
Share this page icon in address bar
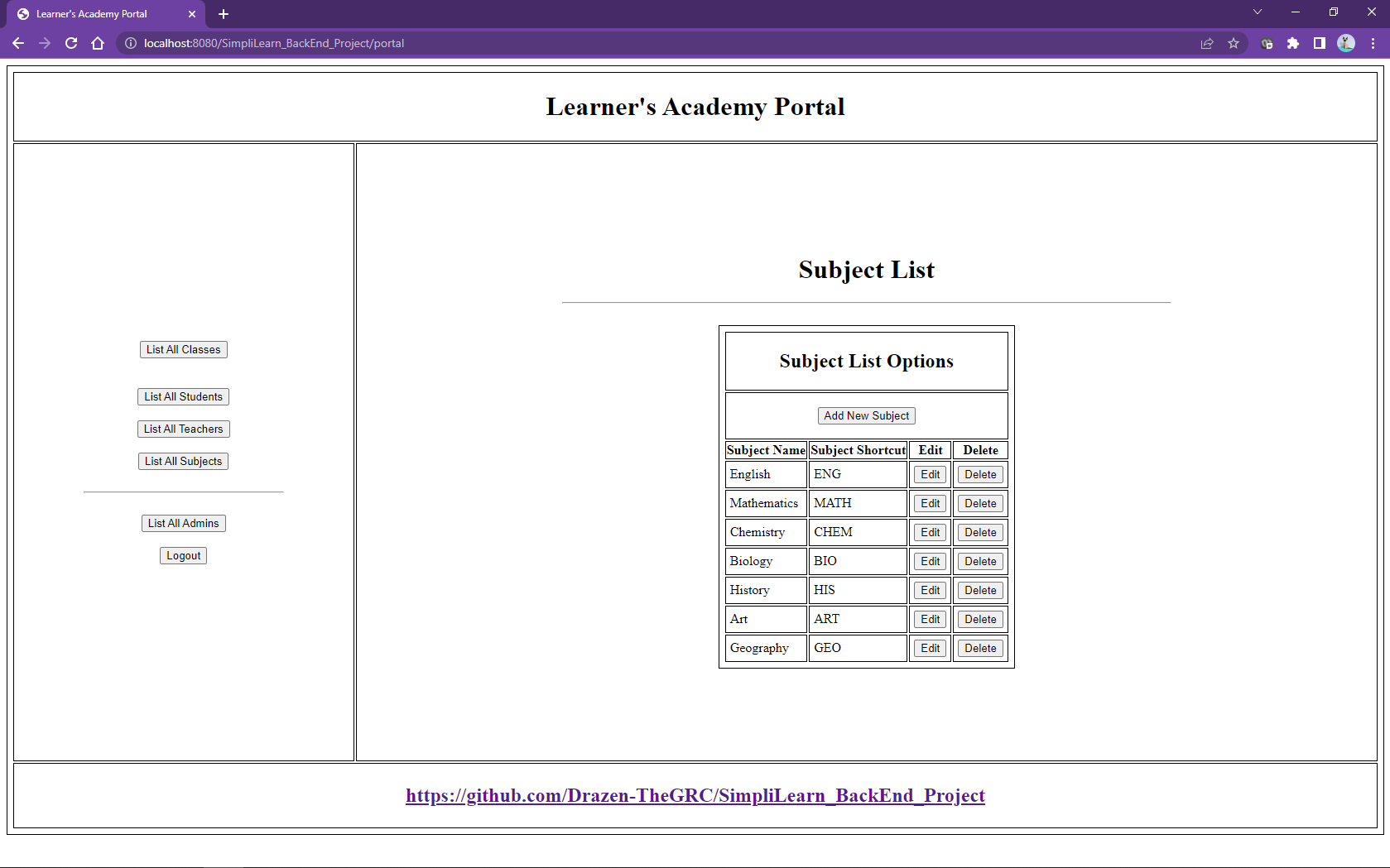1207,43
